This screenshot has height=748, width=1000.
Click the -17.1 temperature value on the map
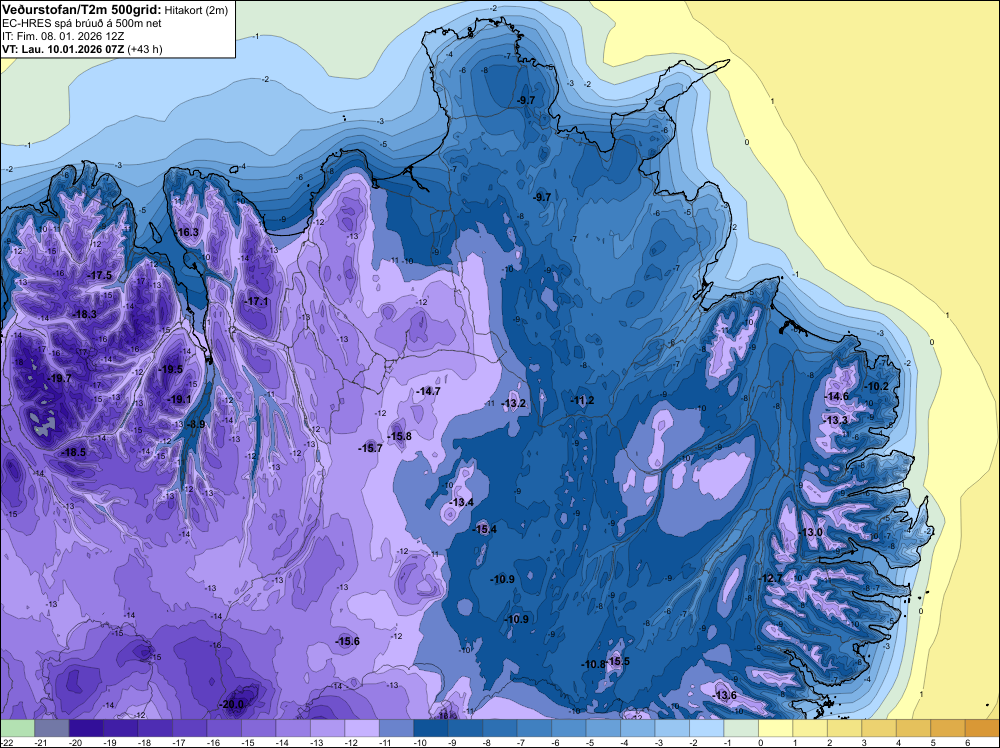click(257, 302)
